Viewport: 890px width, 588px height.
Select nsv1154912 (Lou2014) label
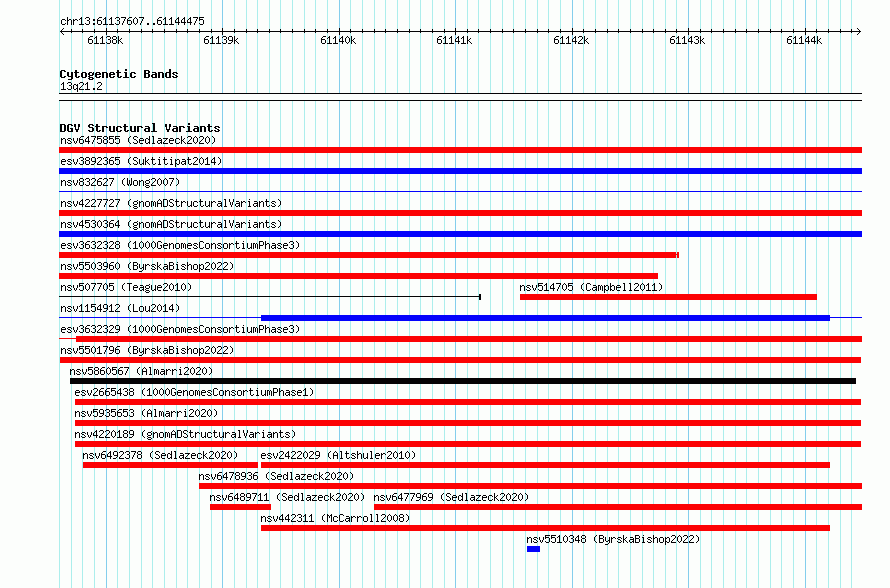[x=120, y=308]
